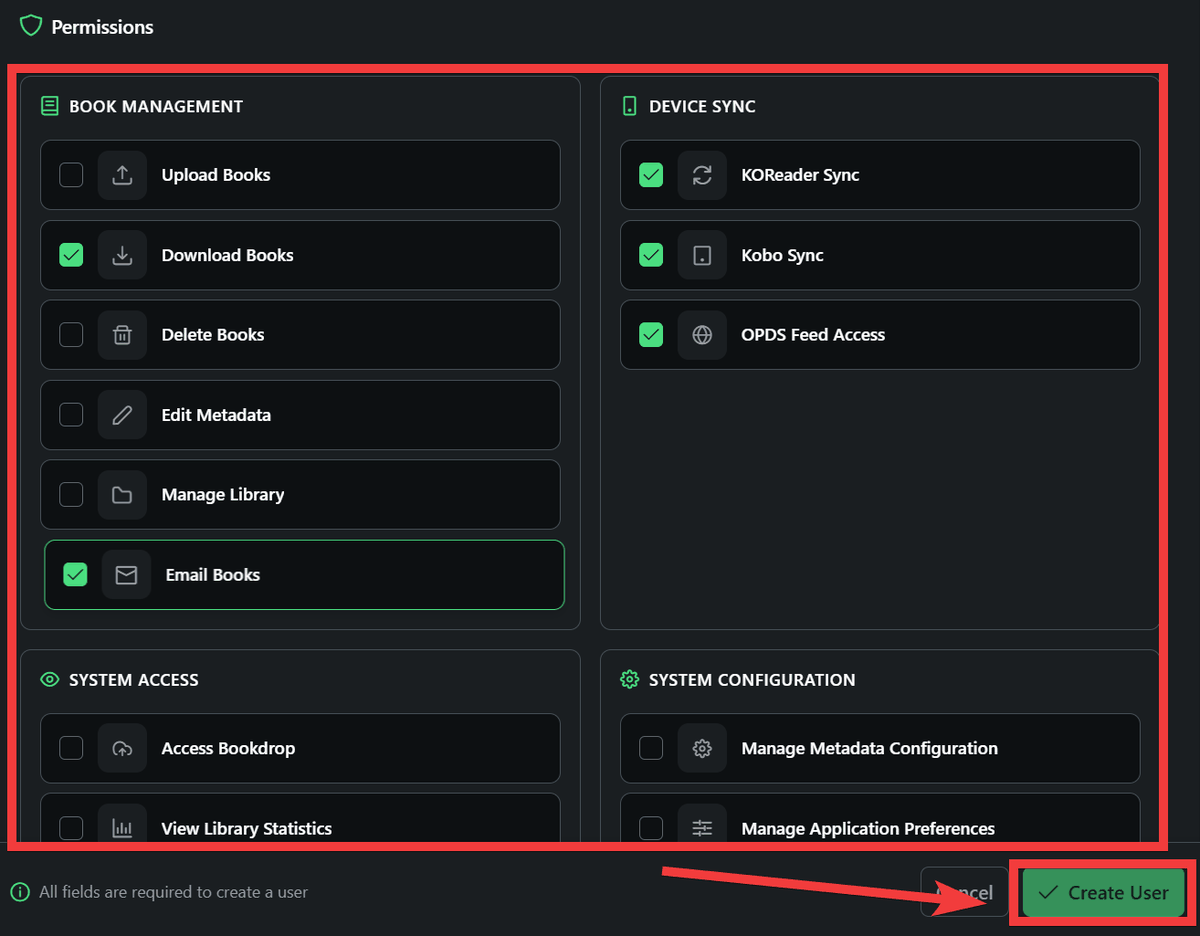Viewport: 1200px width, 936px height.
Task: Disable the Kobo Sync checkbox
Action: click(651, 255)
